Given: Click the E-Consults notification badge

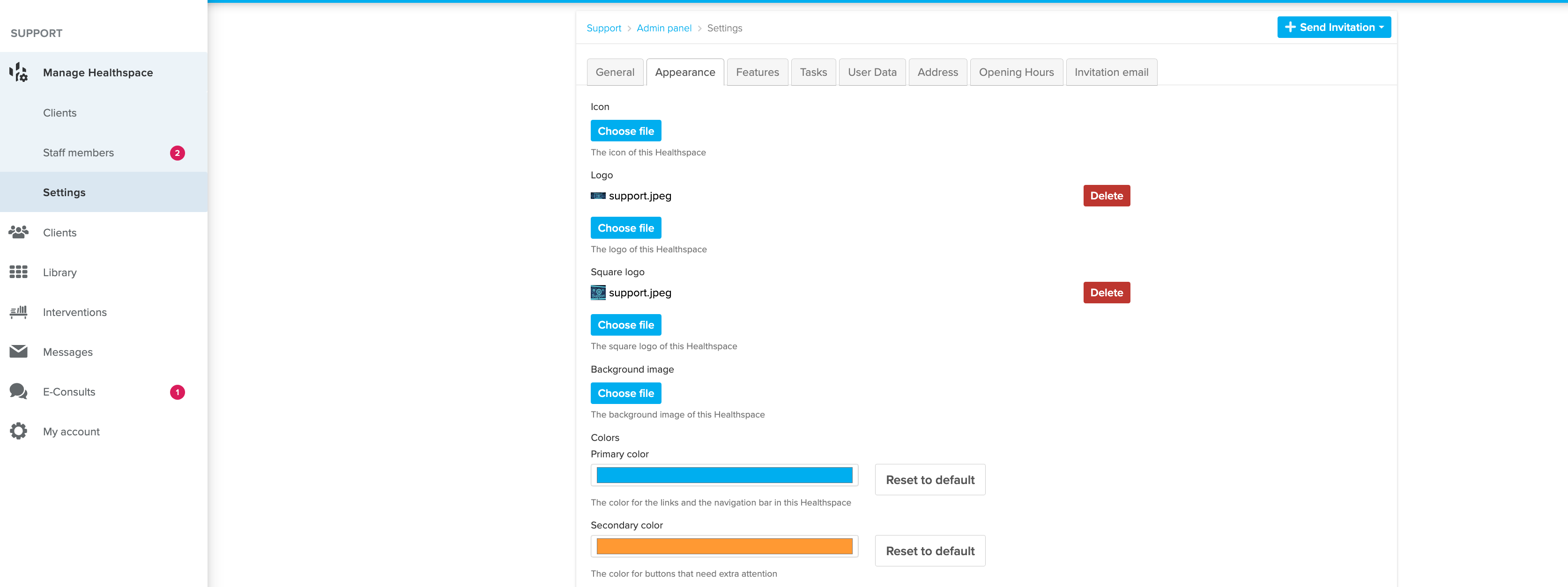Looking at the screenshot, I should (x=177, y=392).
